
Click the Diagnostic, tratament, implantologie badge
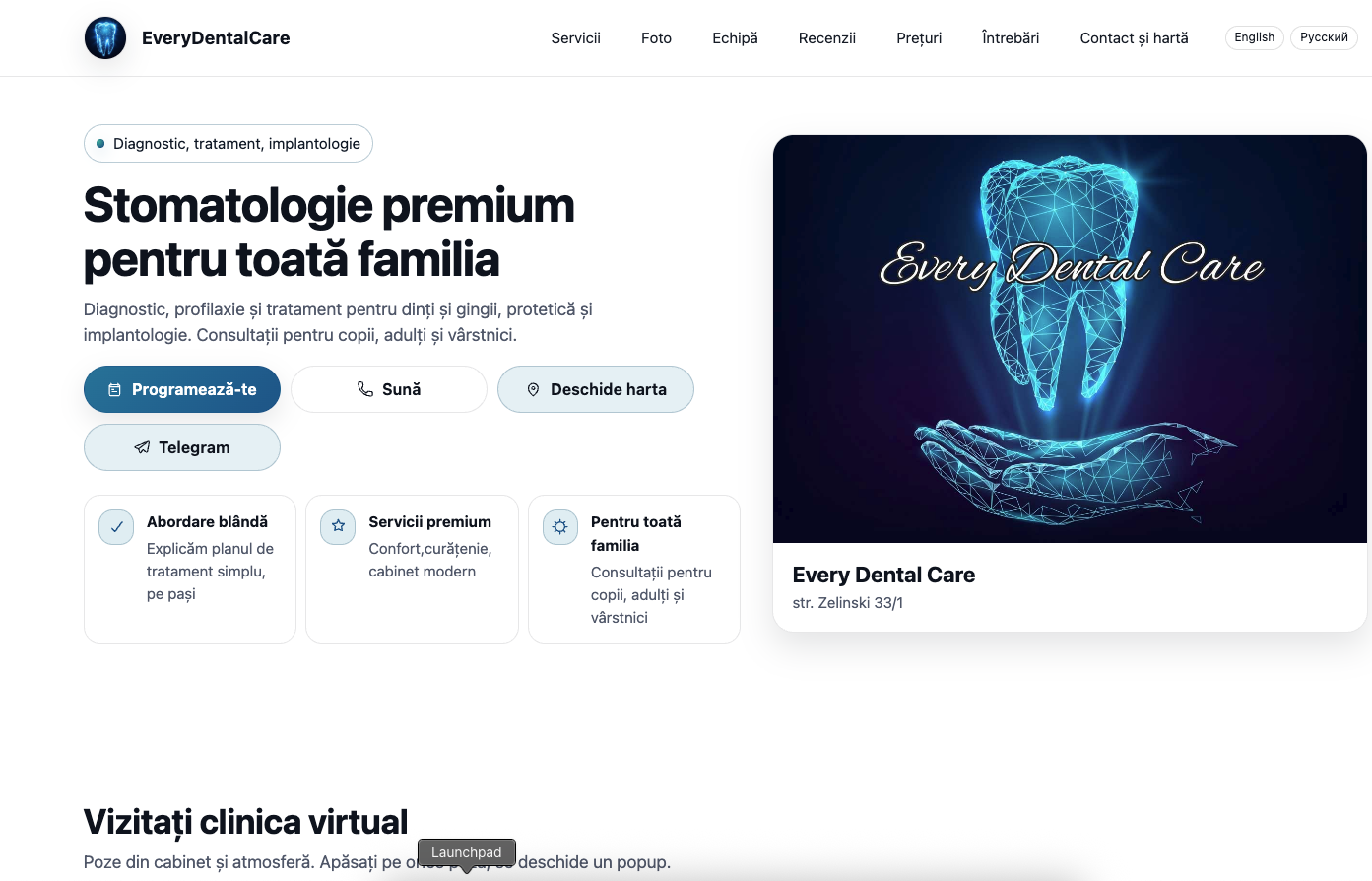click(x=229, y=143)
